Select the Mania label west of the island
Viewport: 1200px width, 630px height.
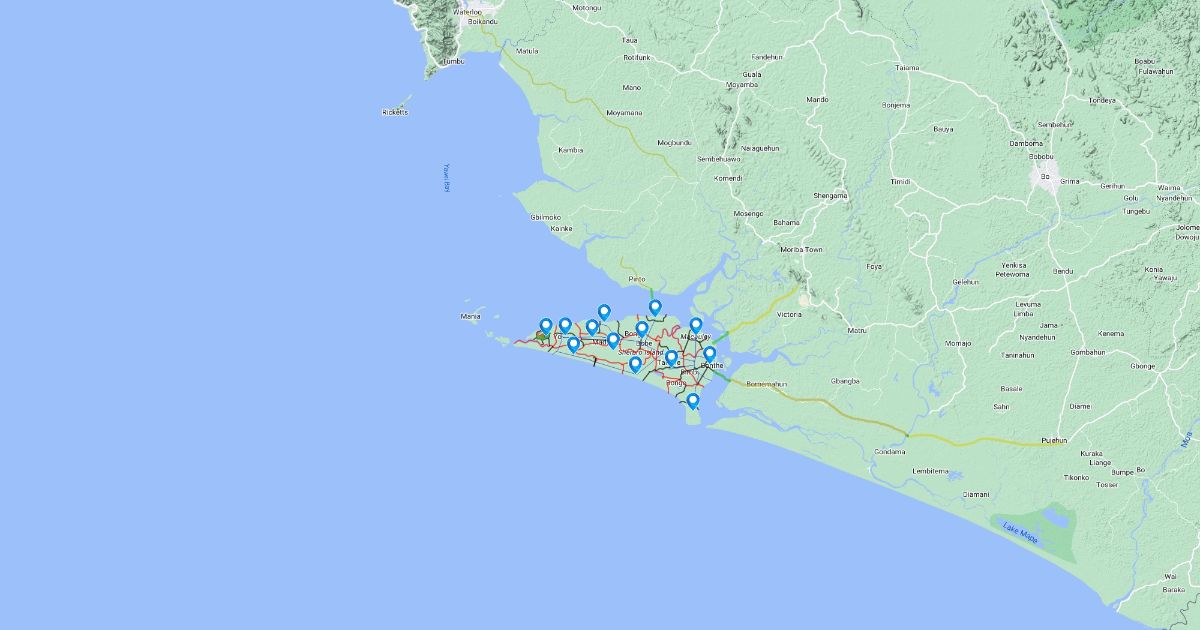click(470, 316)
